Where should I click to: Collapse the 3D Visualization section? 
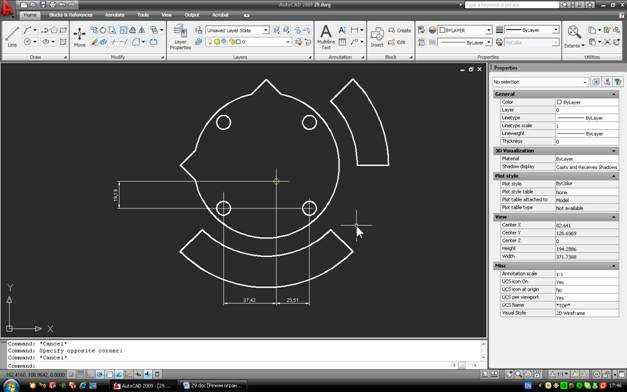pyautogui.click(x=614, y=151)
